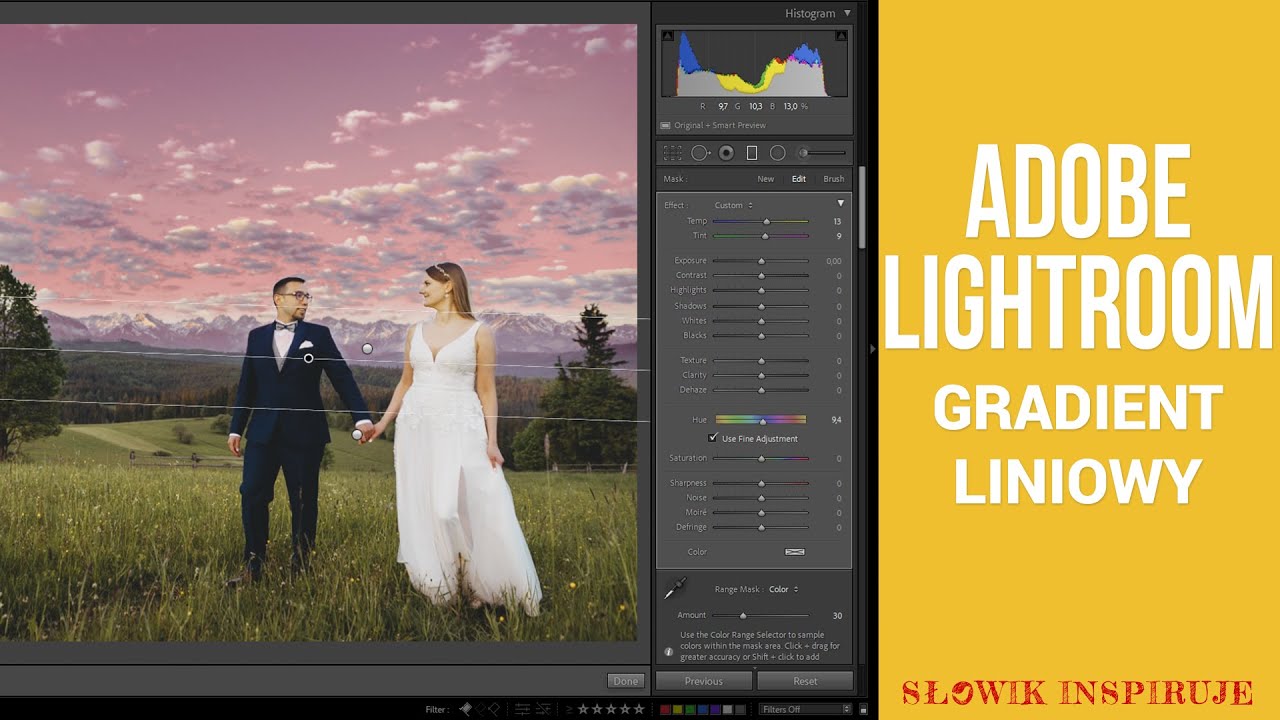Click the Hue slider track

(x=760, y=420)
